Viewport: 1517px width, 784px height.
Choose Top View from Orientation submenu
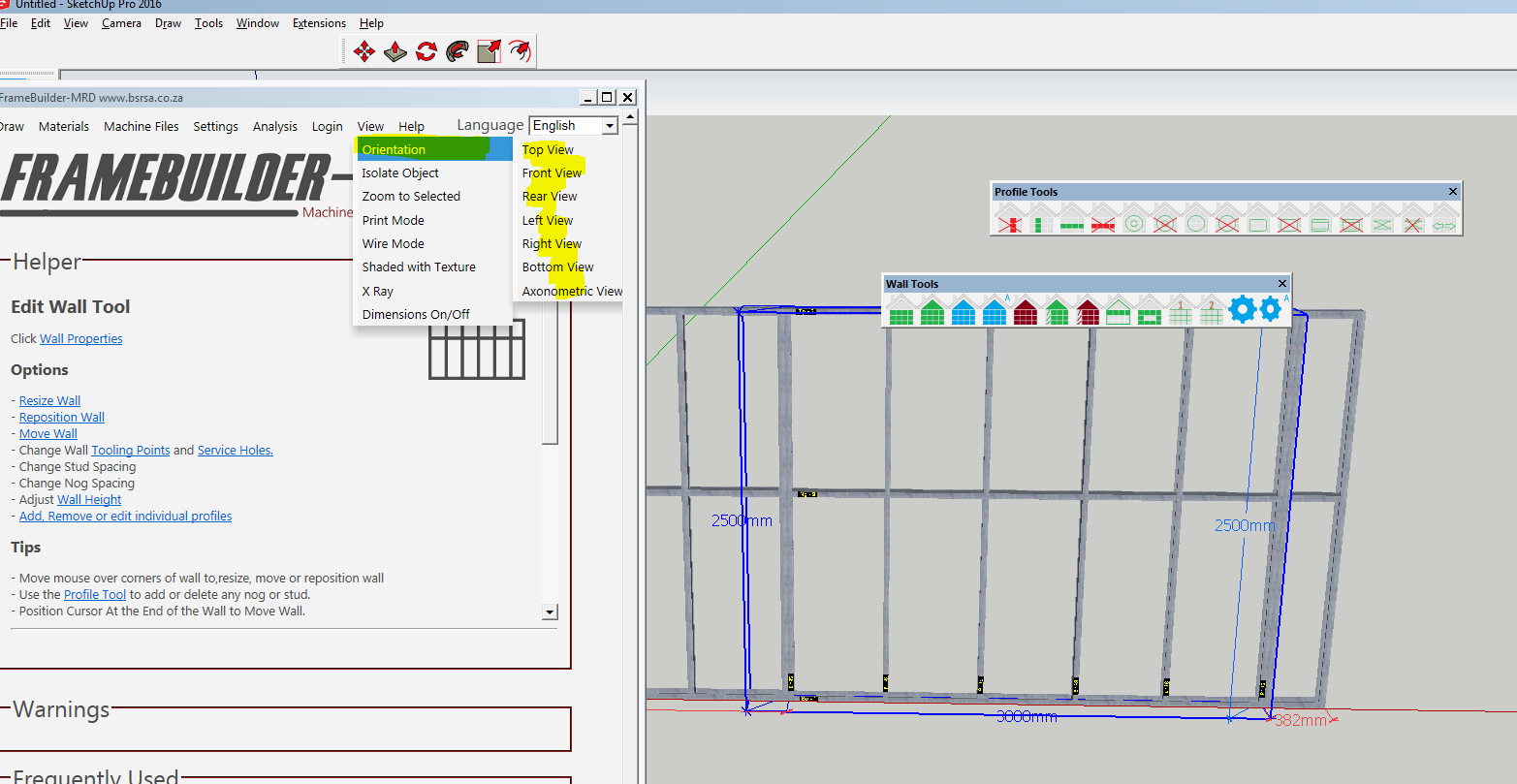coord(548,149)
